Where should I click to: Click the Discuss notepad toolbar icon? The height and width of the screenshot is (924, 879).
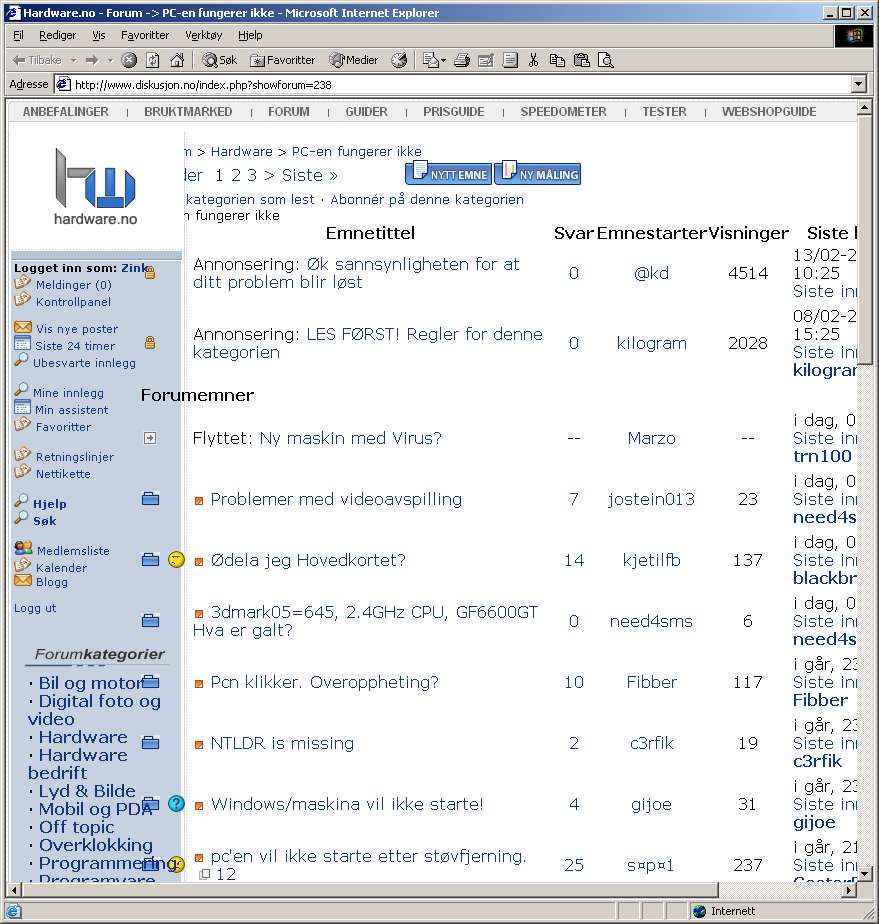click(510, 60)
